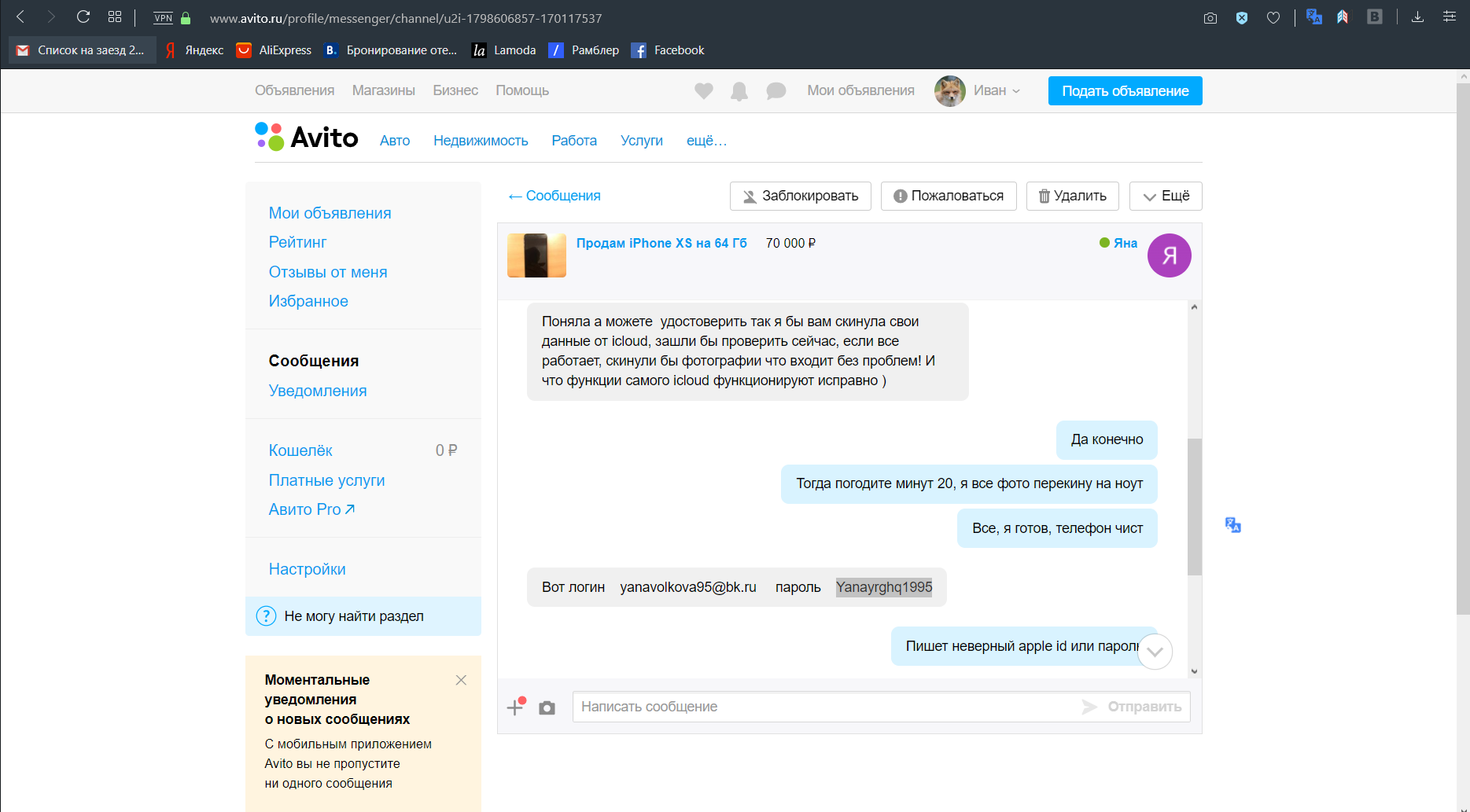This screenshot has height=812, width=1470.
Task: Open Яна's profile name
Action: pos(1126,243)
